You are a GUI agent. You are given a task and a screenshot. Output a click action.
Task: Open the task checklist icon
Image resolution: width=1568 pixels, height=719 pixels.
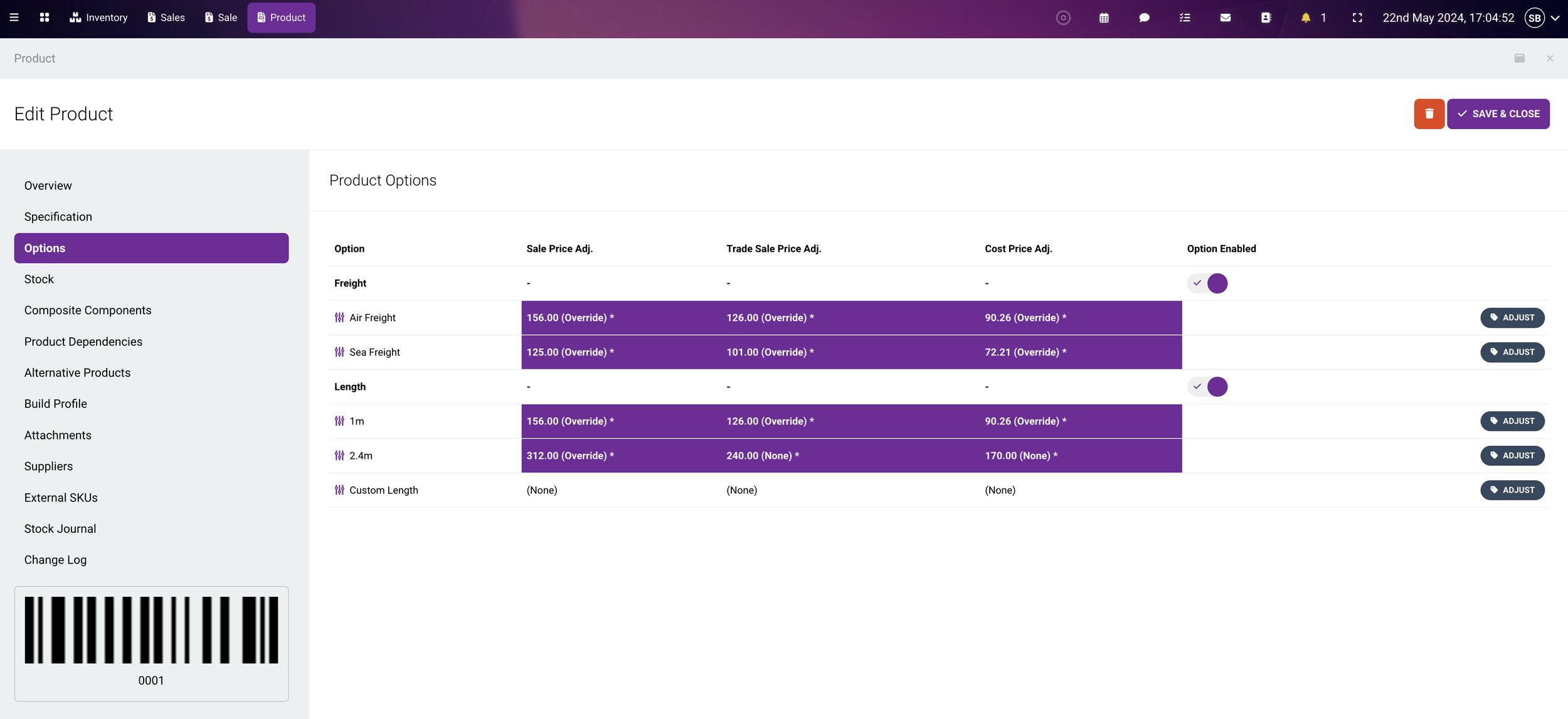click(x=1185, y=18)
